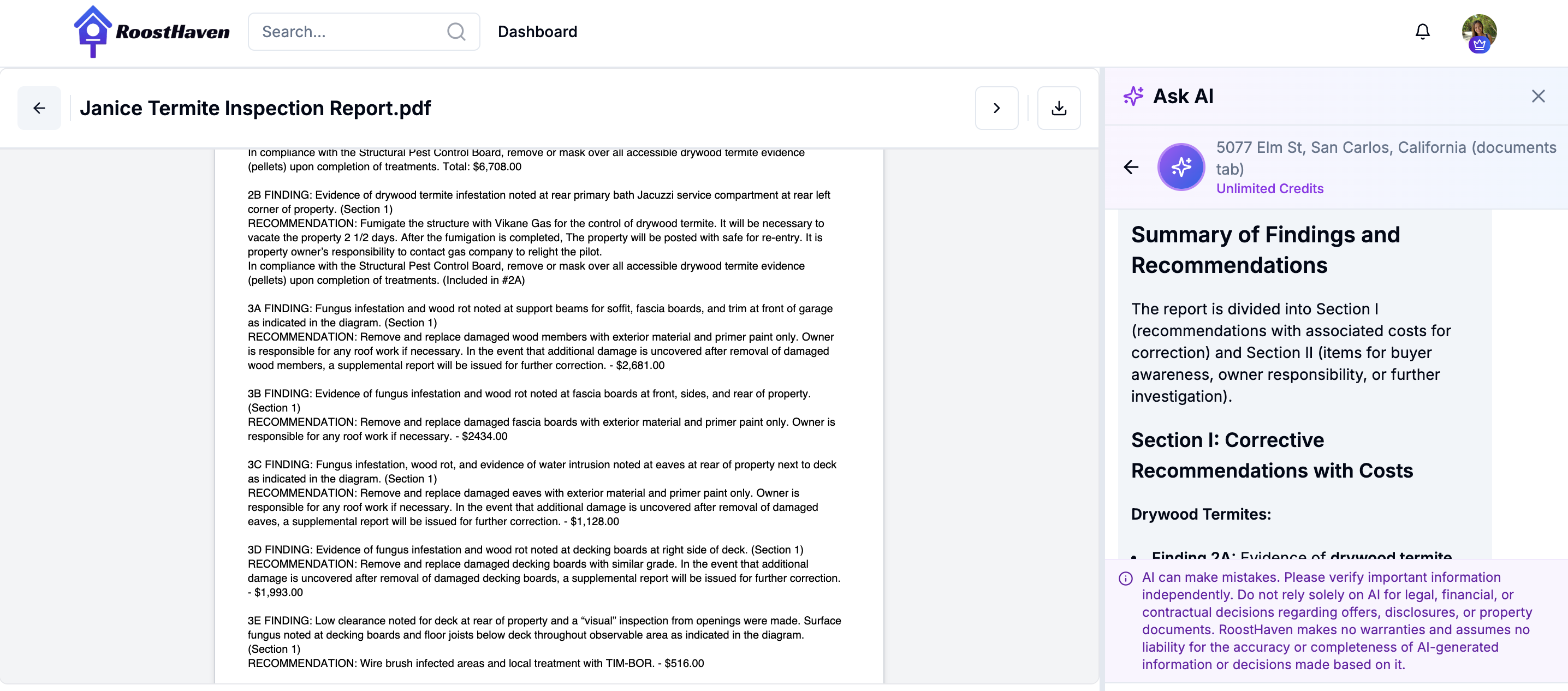Close the Ask AI panel
The height and width of the screenshot is (691, 1568).
click(1537, 96)
